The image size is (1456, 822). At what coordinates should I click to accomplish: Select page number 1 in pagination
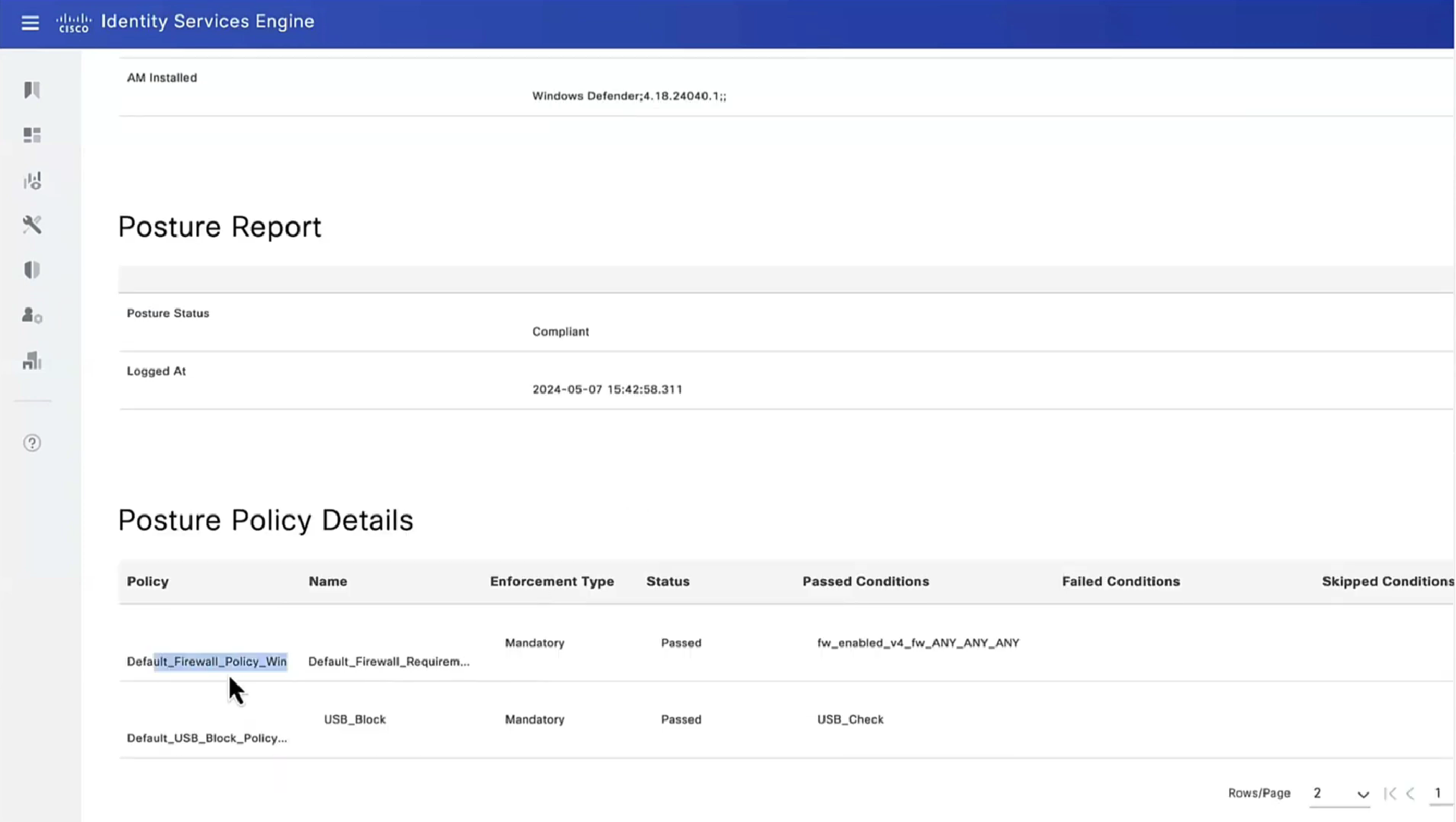(x=1438, y=793)
